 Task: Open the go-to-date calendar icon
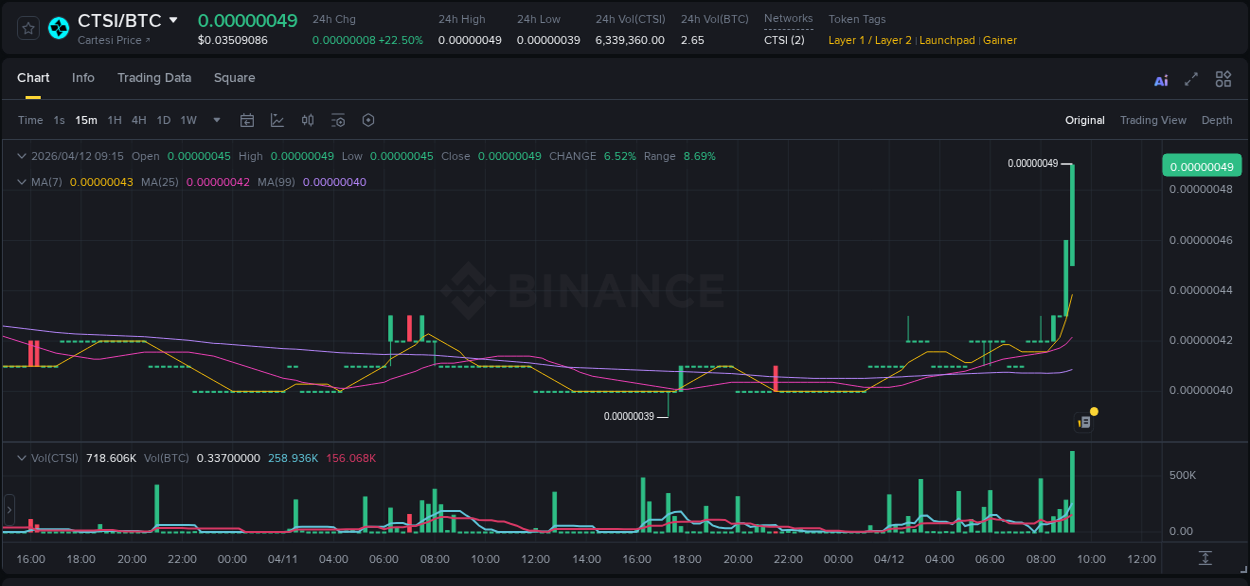(x=247, y=120)
